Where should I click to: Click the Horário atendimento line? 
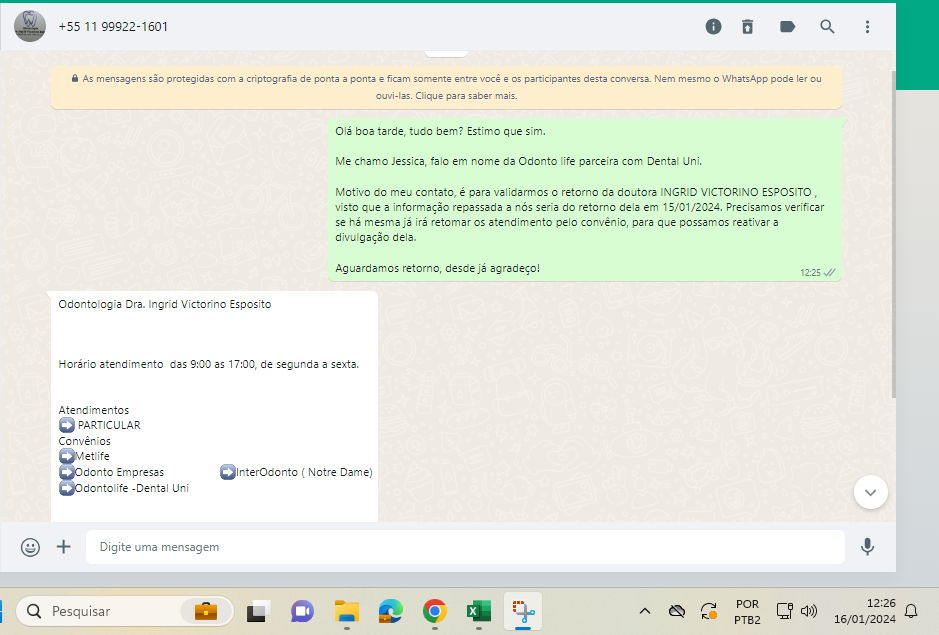pos(208,364)
